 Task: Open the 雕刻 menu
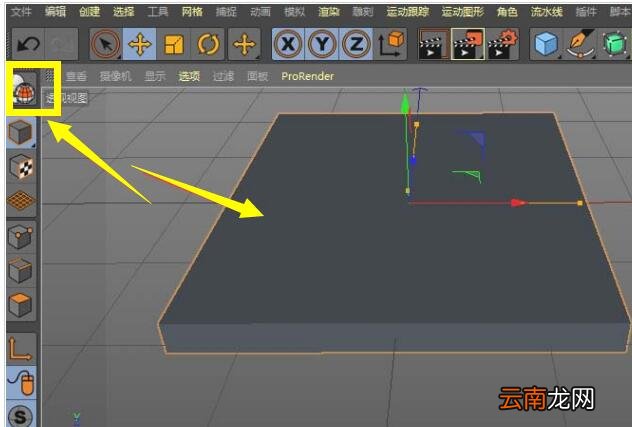[363, 12]
